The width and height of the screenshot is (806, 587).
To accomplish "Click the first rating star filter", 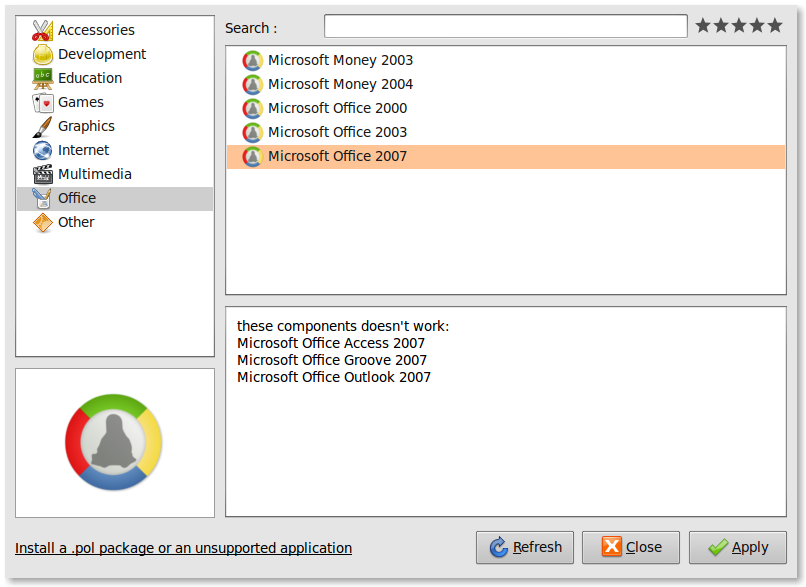I will pos(701,25).
